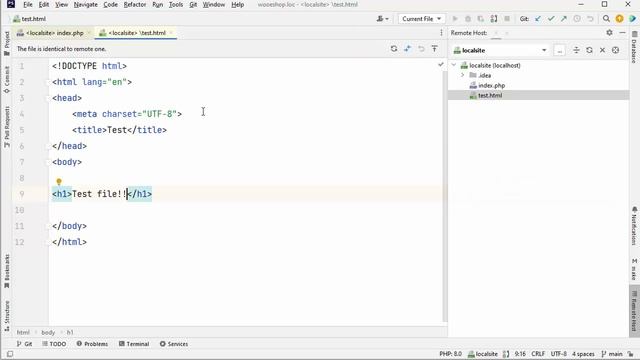This screenshot has height=360, width=640.
Task: Open the Git tool window tab
Action: click(x=24, y=344)
